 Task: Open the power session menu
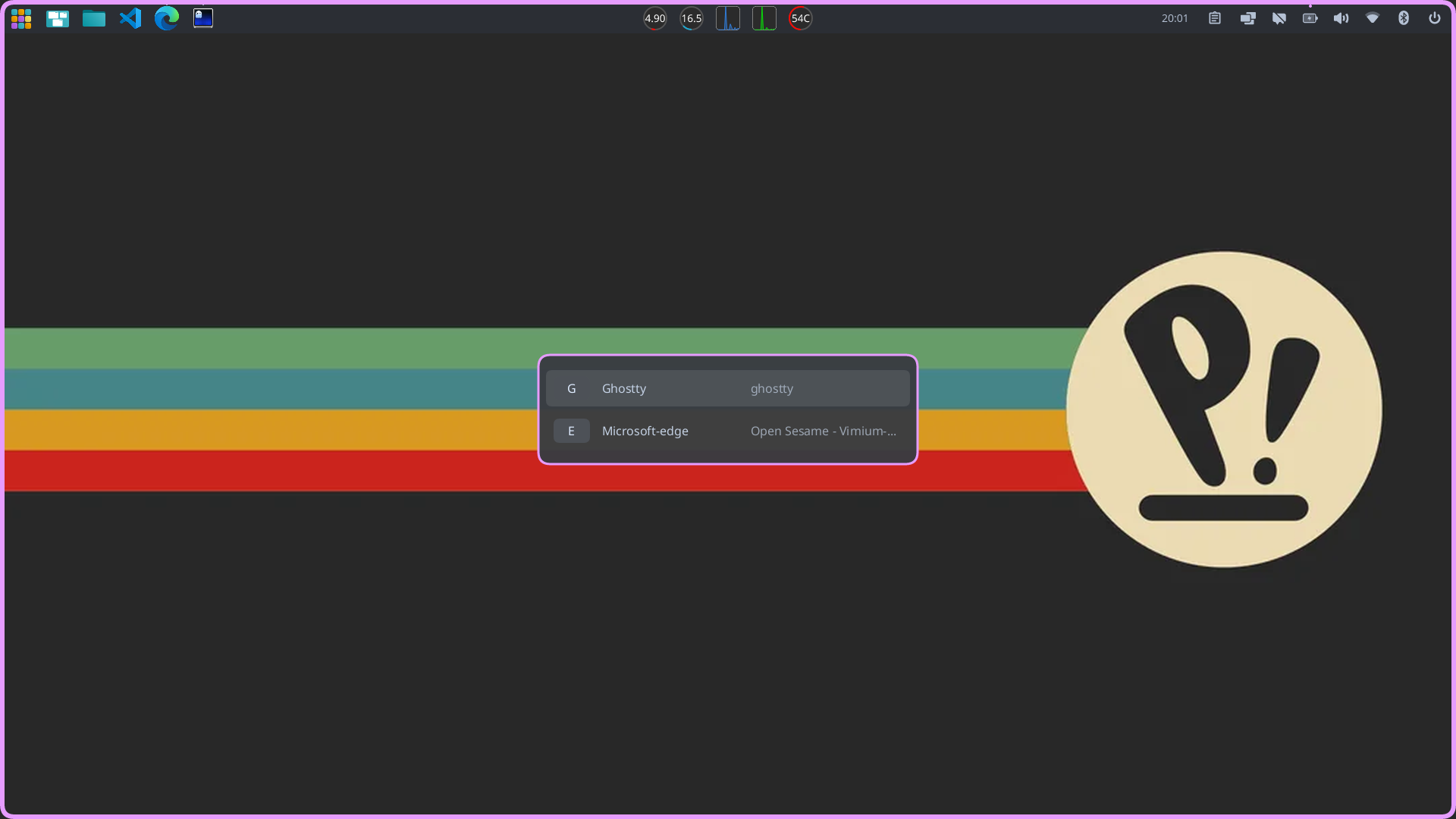pyautogui.click(x=1434, y=18)
